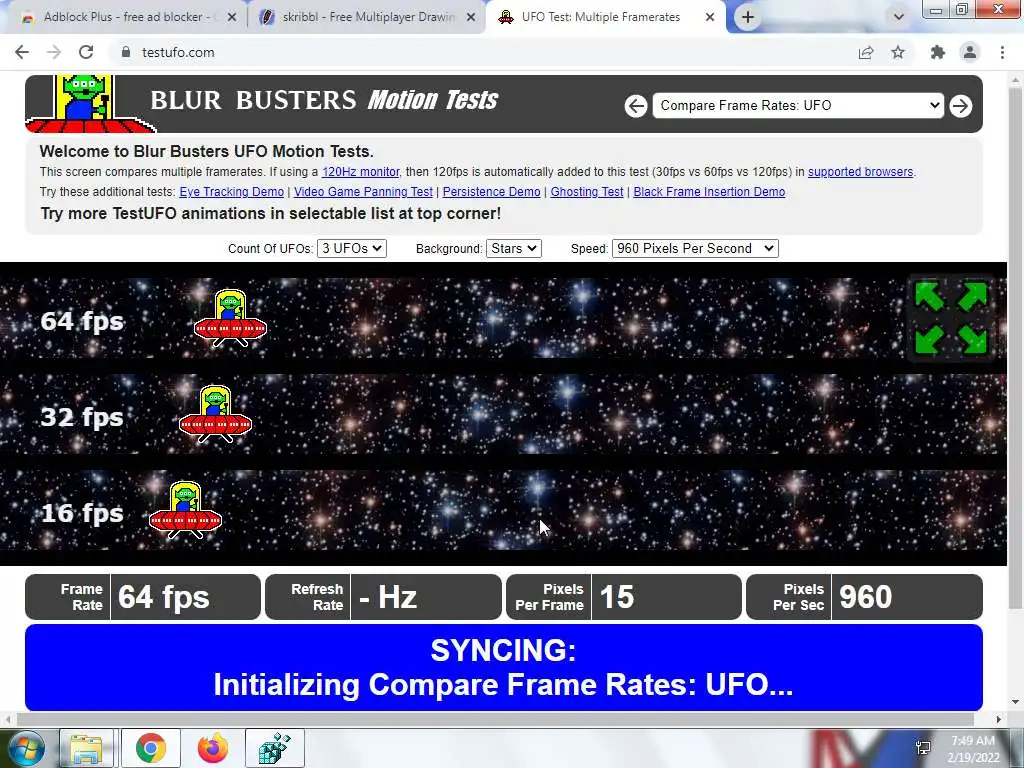Click the testufo.com address bar
This screenshot has width=1024, height=768.
[x=483, y=52]
